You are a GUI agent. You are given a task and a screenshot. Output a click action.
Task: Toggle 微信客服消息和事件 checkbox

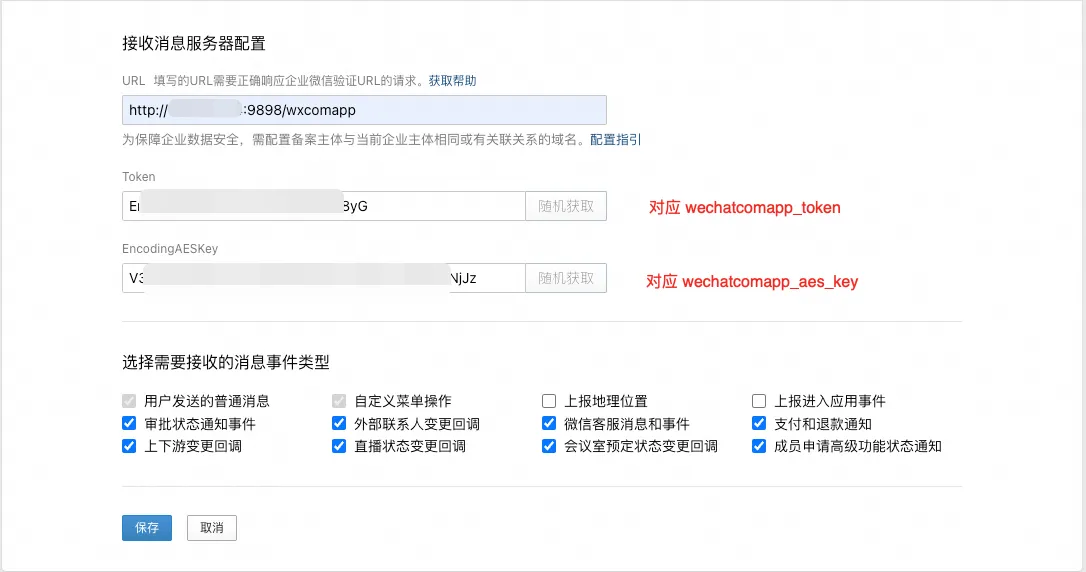pyautogui.click(x=549, y=423)
